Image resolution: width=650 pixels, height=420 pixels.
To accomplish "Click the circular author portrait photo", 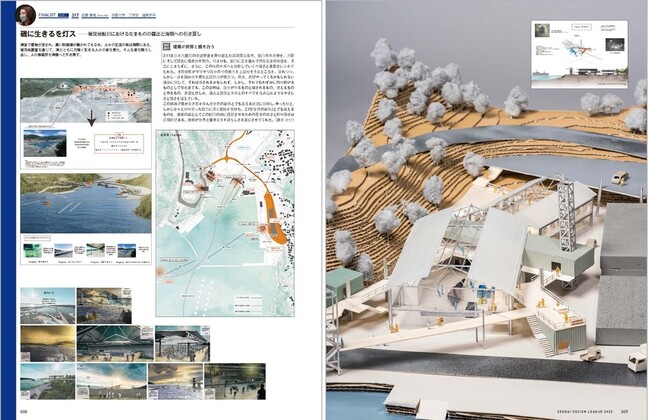I will 25,15.
